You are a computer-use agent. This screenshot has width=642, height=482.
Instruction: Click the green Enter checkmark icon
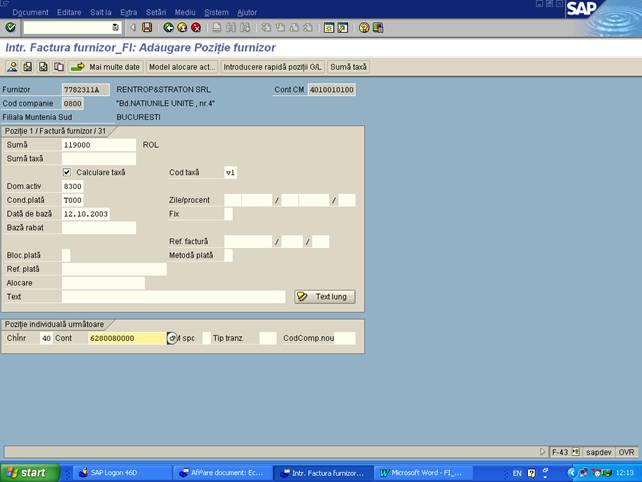point(11,28)
